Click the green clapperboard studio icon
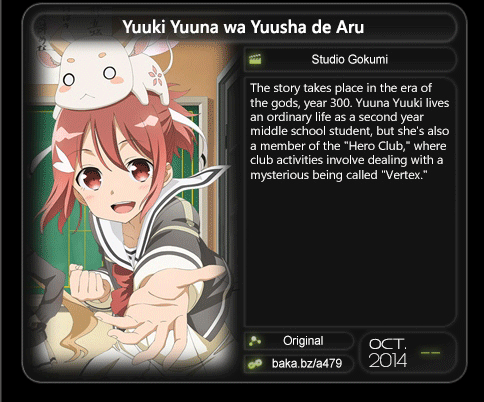The image size is (484, 402). (x=255, y=59)
